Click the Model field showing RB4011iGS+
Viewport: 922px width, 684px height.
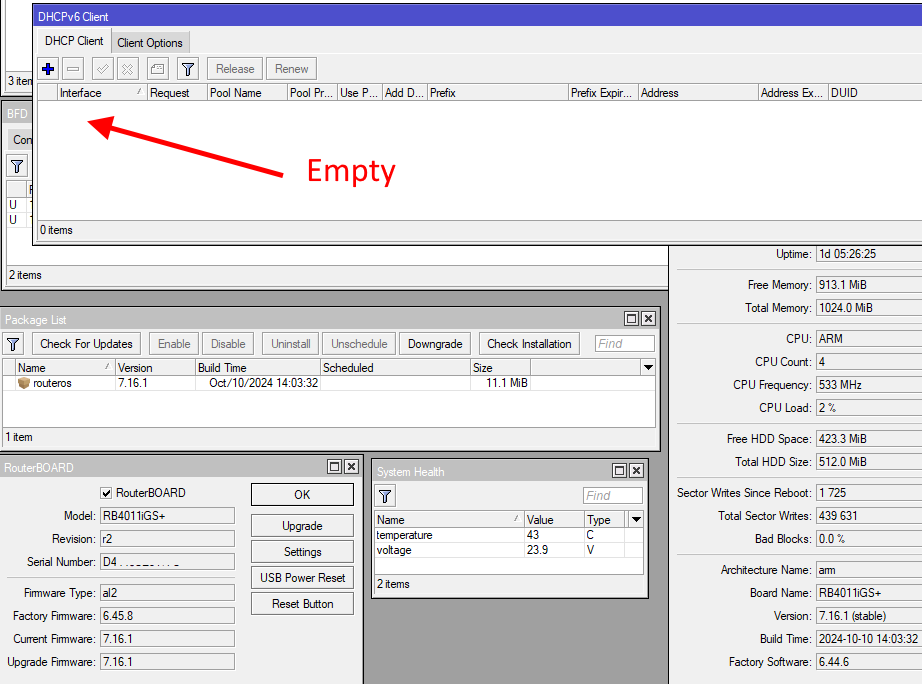pos(167,516)
